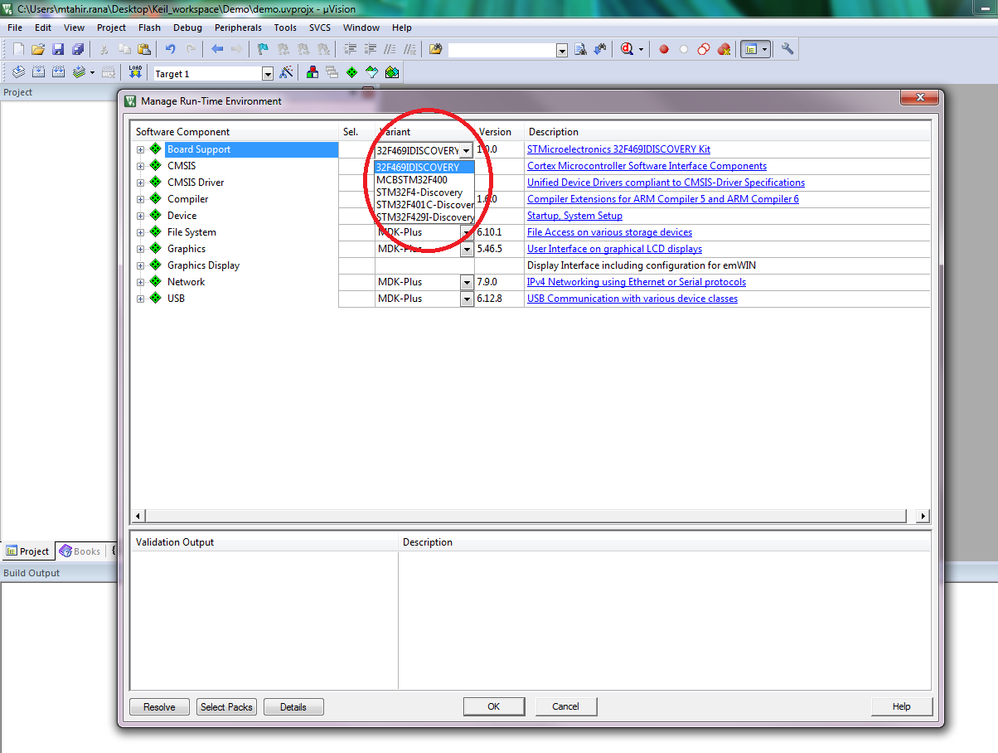
Task: Expand the CMSIS Driver component
Action: tap(140, 183)
